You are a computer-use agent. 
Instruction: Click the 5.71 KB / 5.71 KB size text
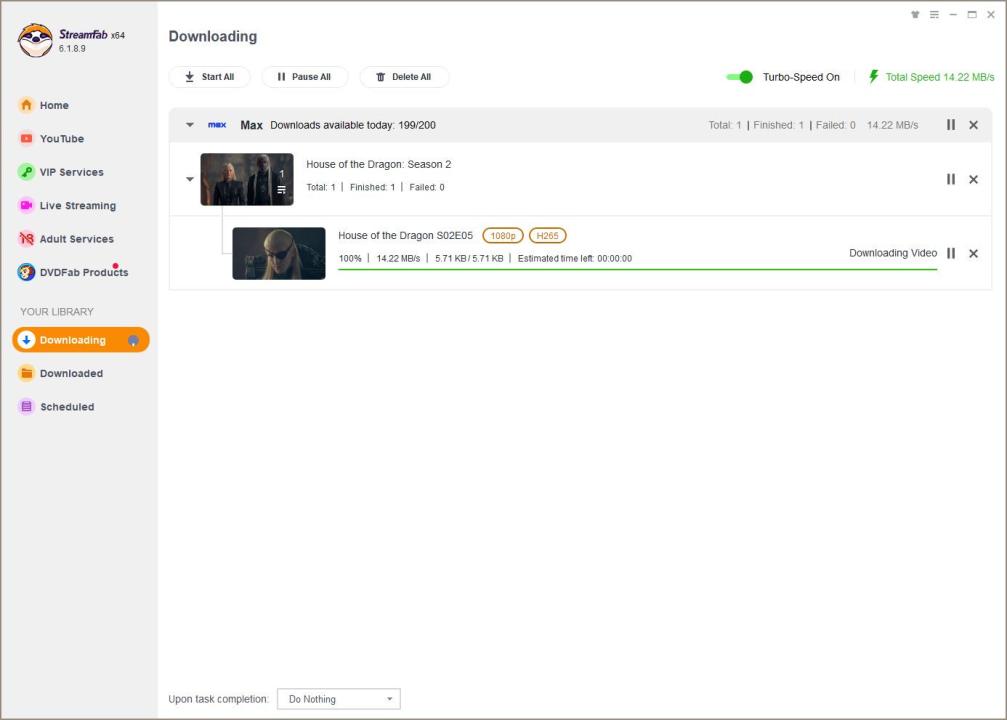pyautogui.click(x=469, y=258)
